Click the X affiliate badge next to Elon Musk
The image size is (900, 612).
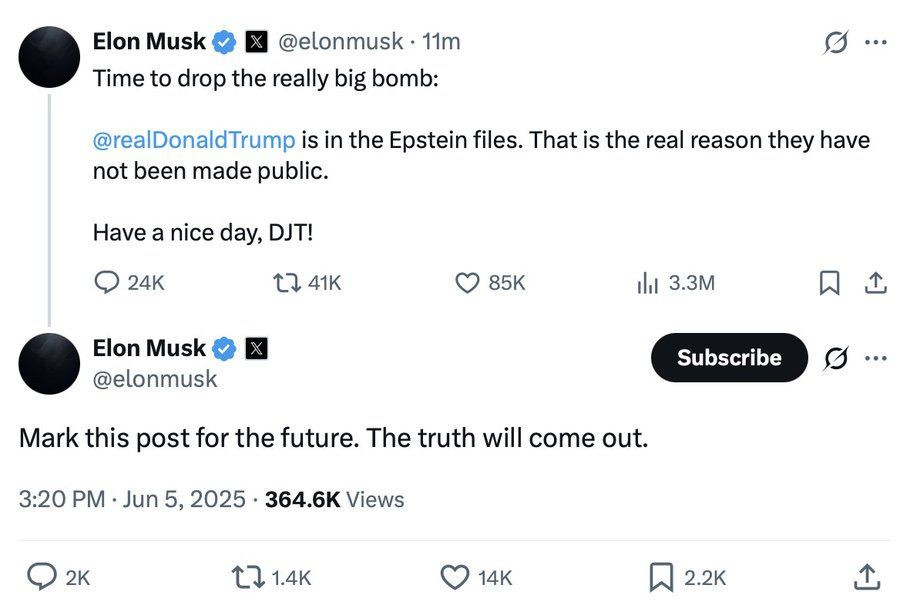tap(255, 41)
